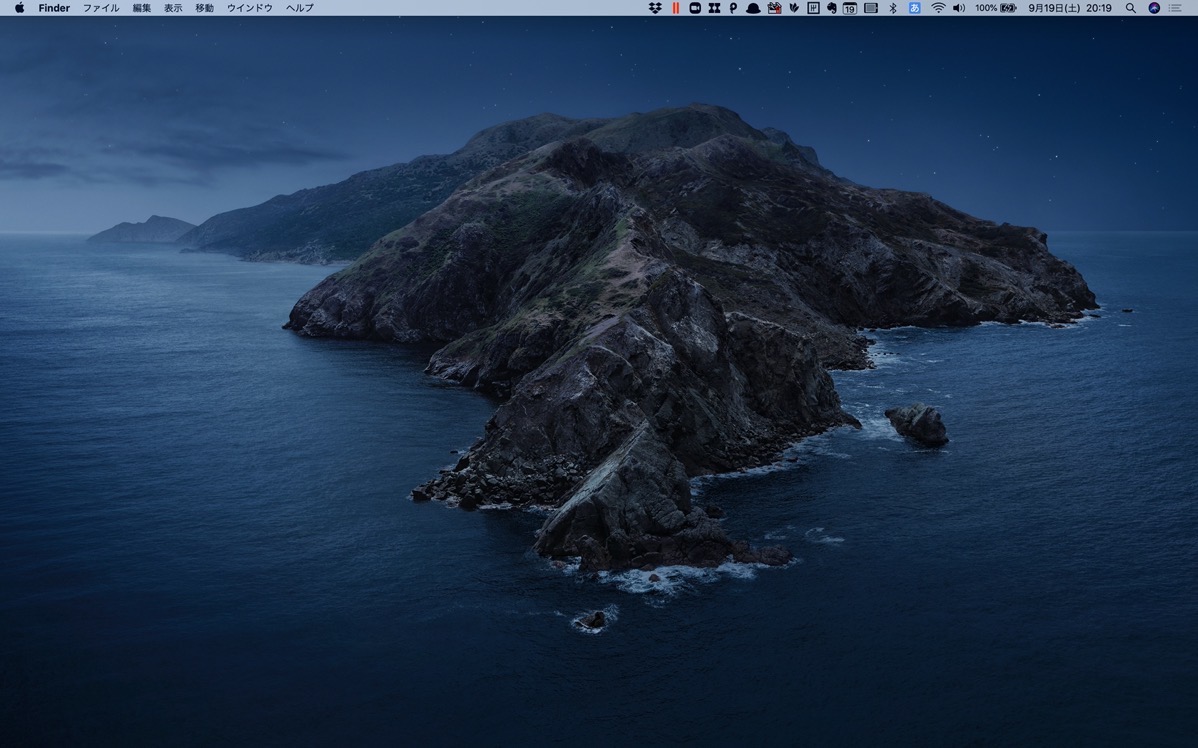This screenshot has height=748, width=1198.
Task: Open the Apple menu
Action: pos(19,8)
